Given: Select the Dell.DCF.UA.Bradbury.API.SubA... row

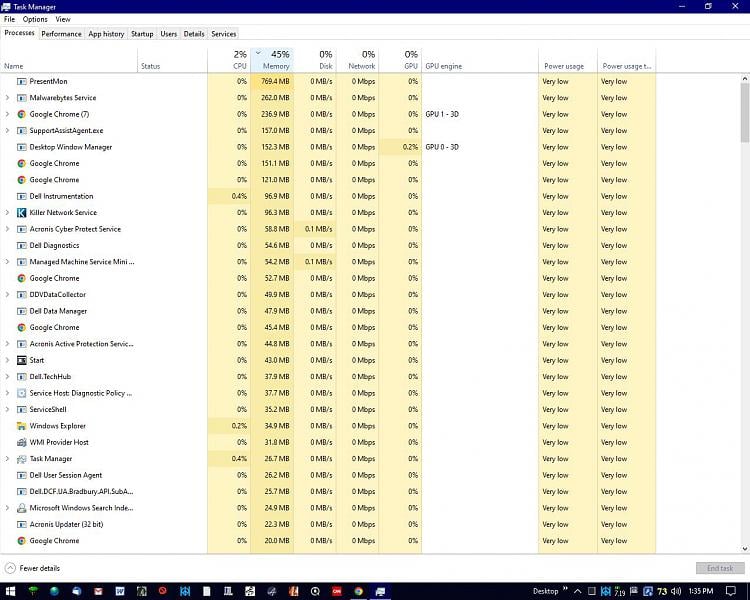Looking at the screenshot, I should (x=328, y=491).
